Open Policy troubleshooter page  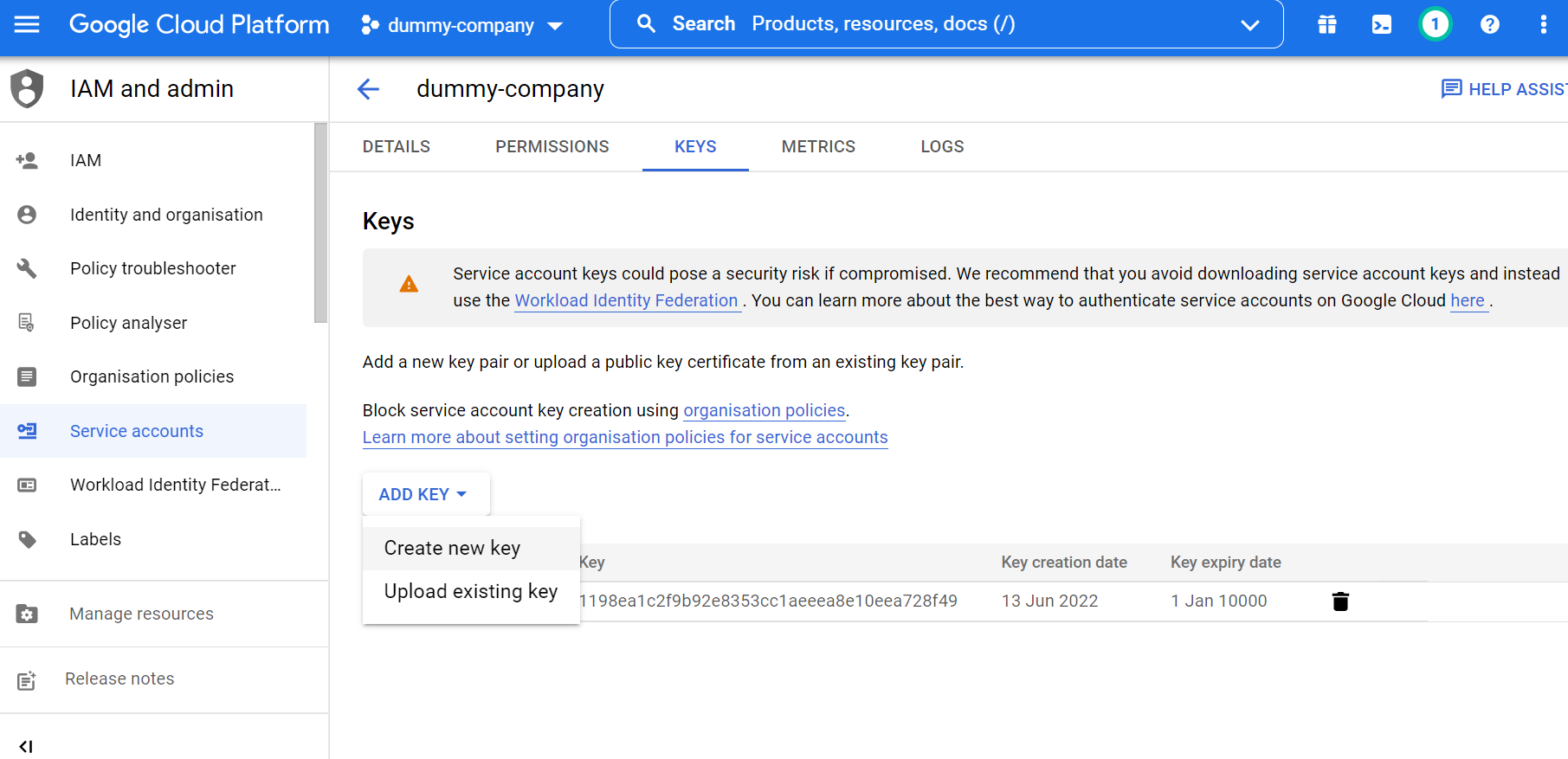(153, 268)
